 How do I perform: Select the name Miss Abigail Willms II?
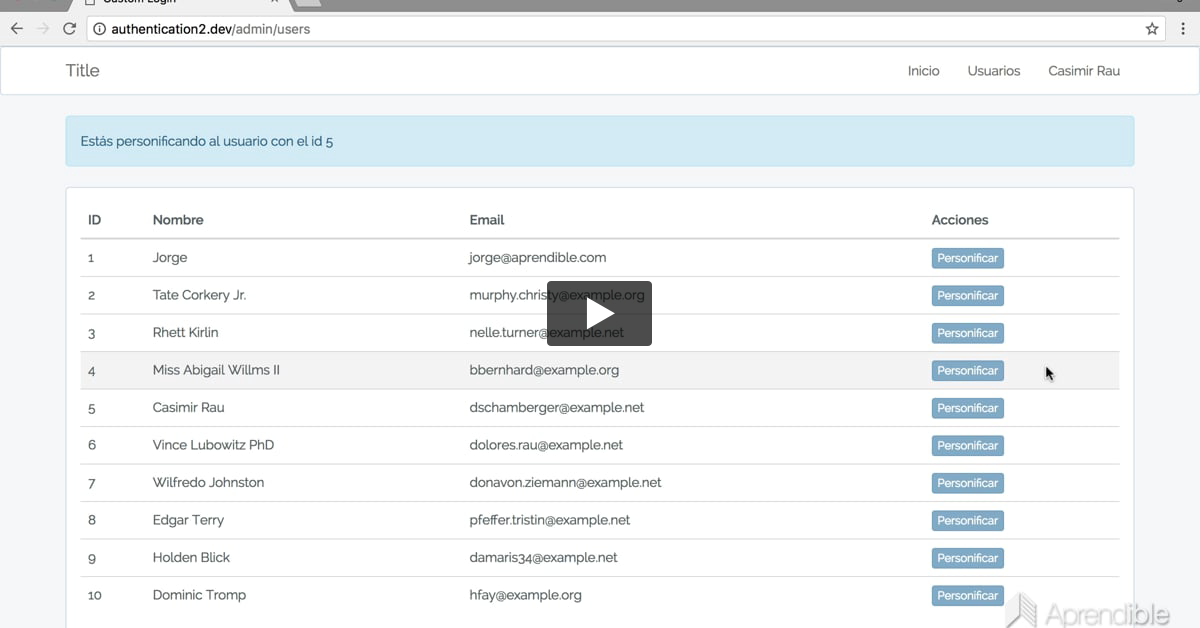216,370
